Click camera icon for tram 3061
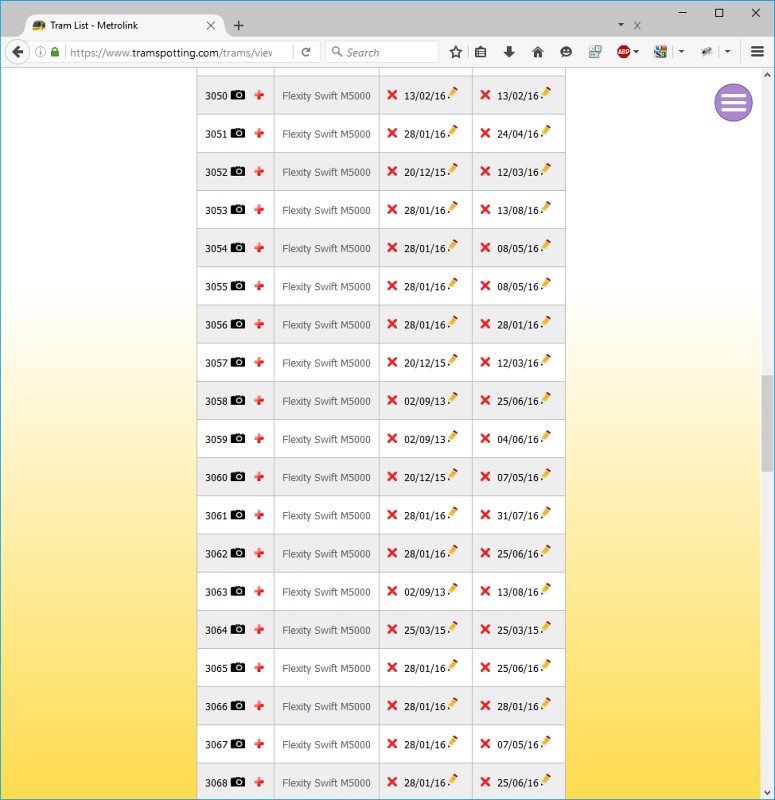This screenshot has height=800, width=775. click(238, 515)
